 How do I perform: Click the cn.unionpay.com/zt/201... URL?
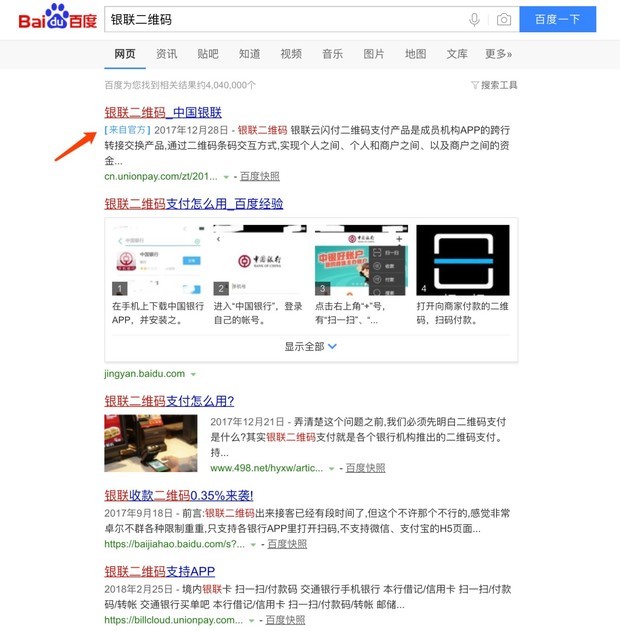(x=161, y=176)
